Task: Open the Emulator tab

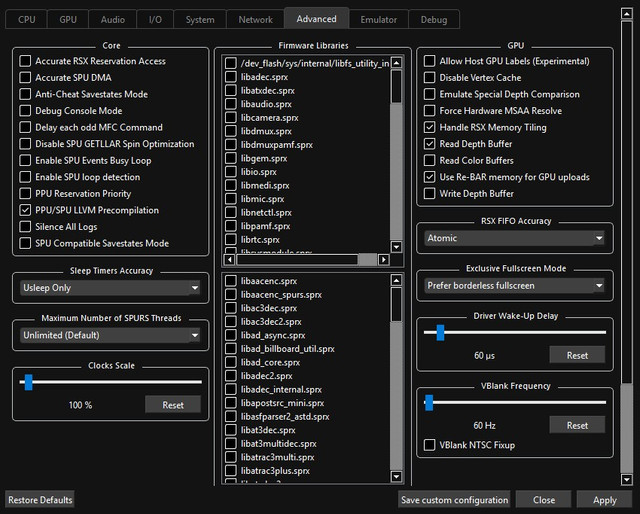Action: pos(378,19)
